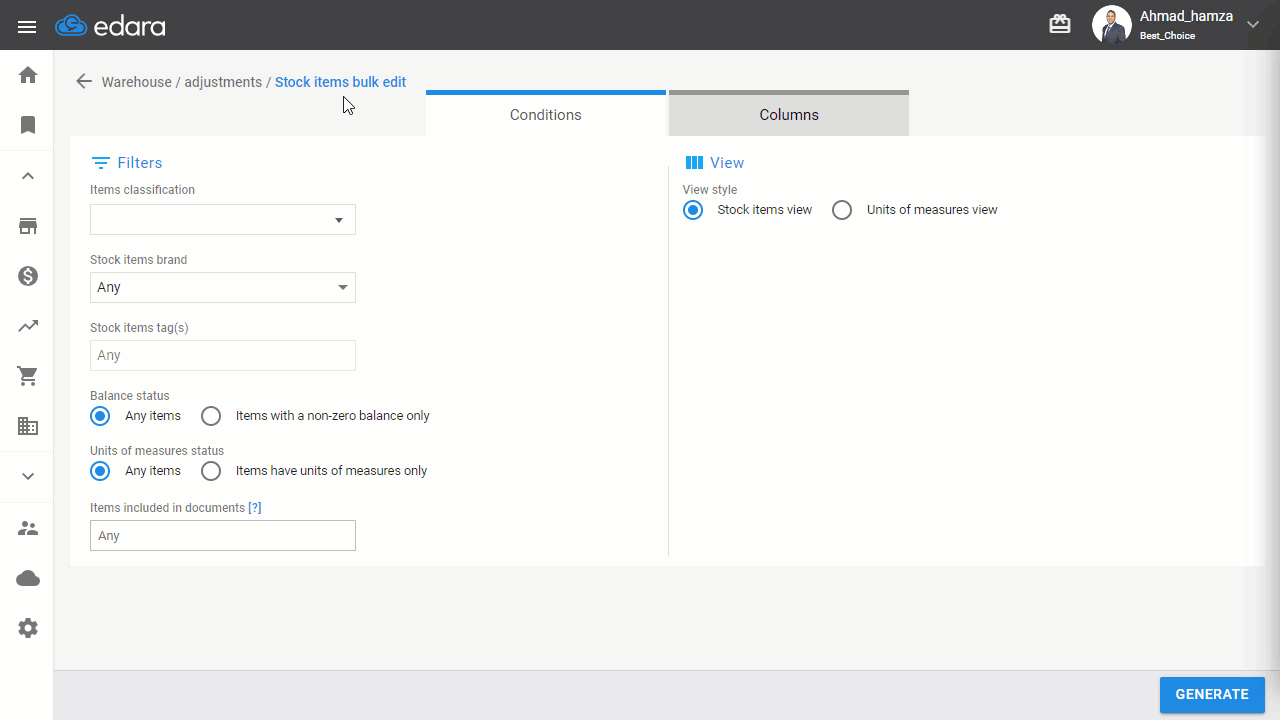The height and width of the screenshot is (720, 1280).
Task: Open the [?] help link
Action: pyautogui.click(x=255, y=508)
